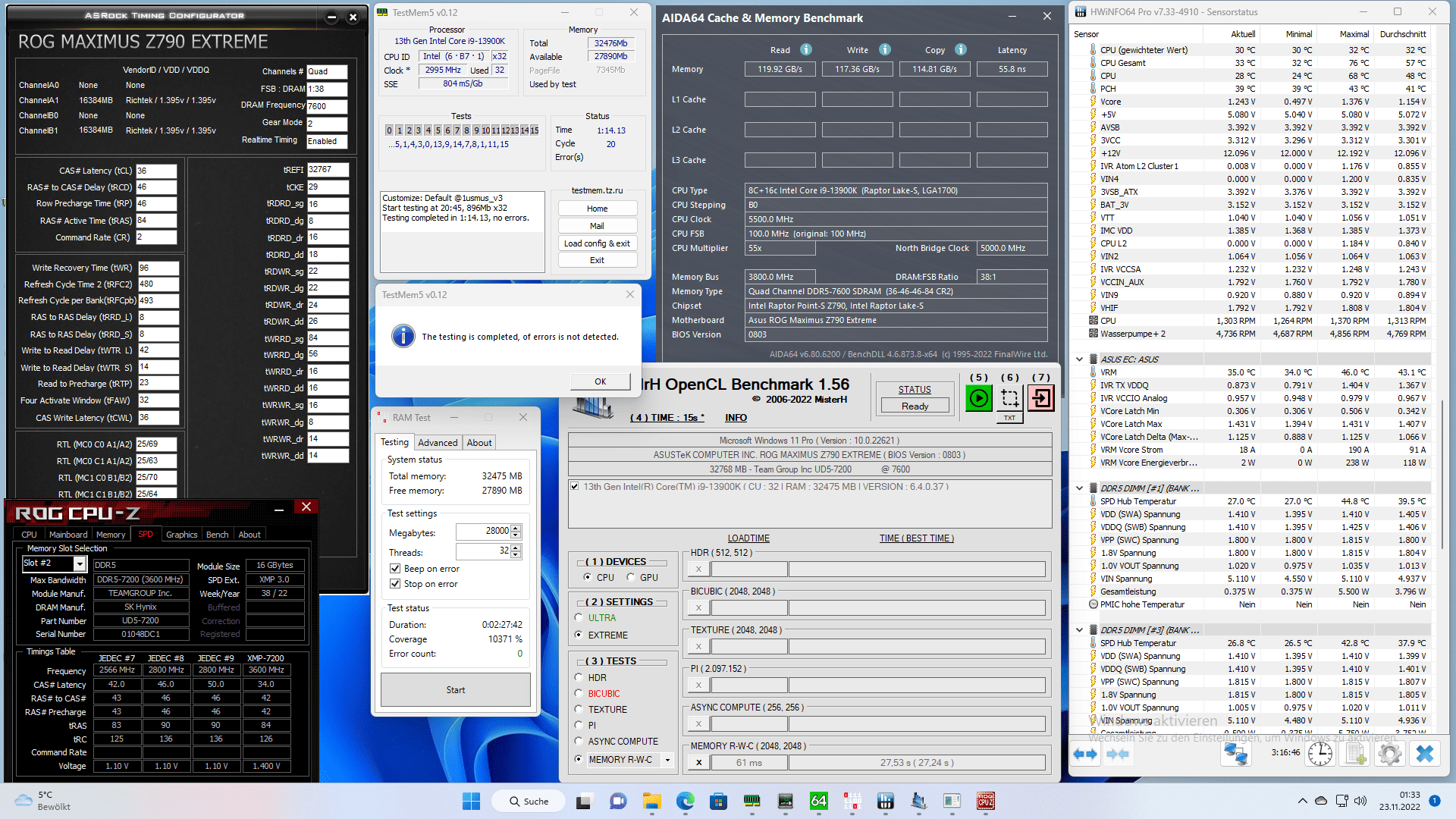
Task: Collapse the DDR5 DIMM [#1] sensor group
Action: (x=1079, y=488)
